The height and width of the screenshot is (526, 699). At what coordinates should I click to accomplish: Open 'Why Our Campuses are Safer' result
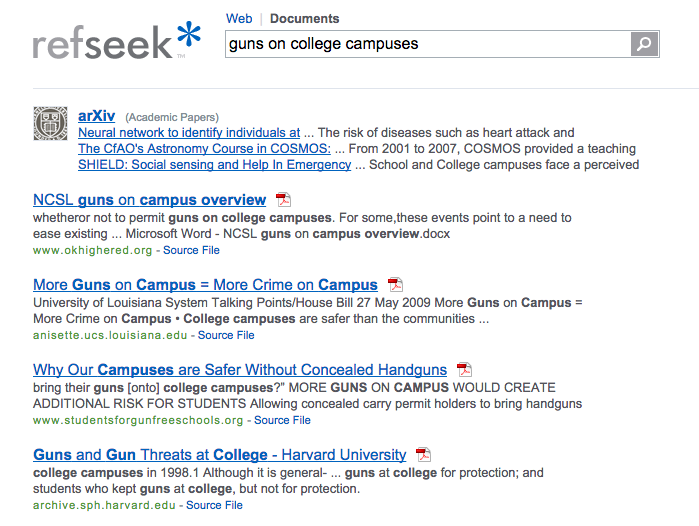point(240,370)
